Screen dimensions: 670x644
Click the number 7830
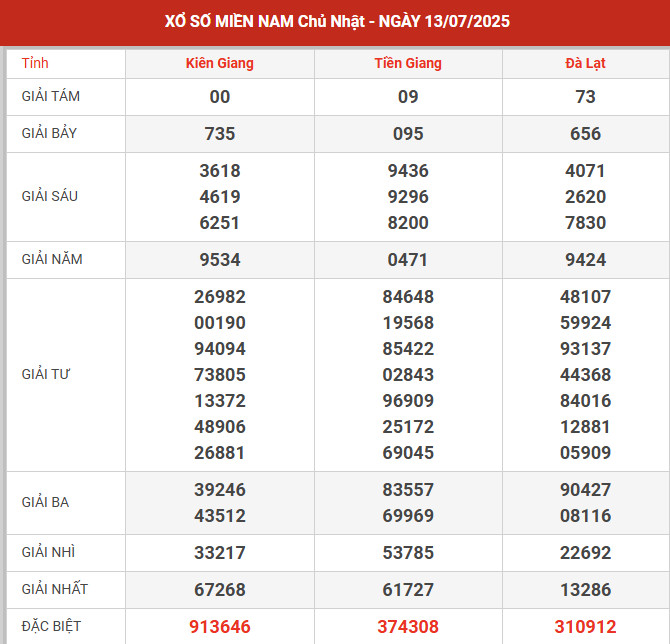[x=585, y=223]
